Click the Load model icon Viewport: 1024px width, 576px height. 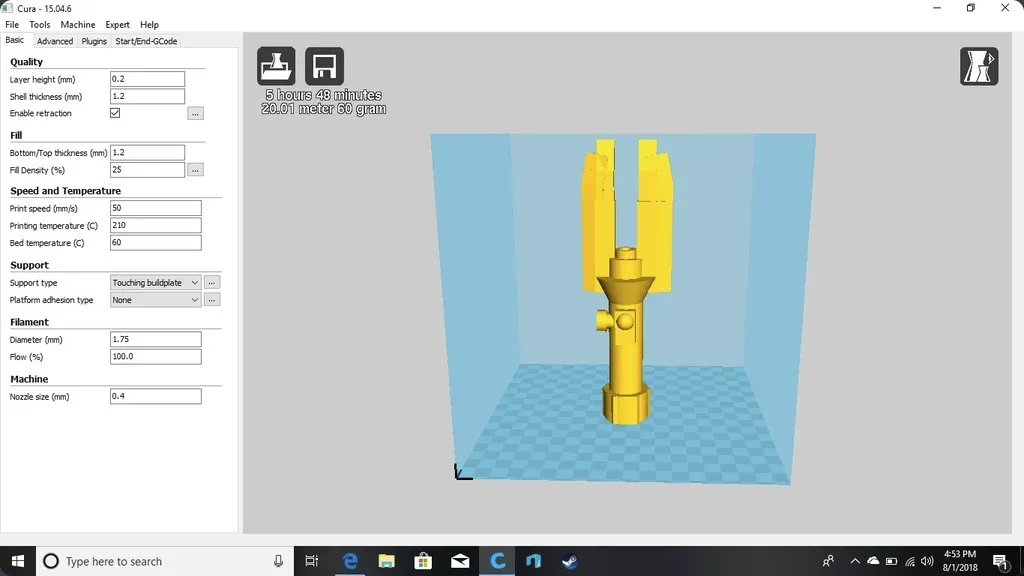point(276,66)
